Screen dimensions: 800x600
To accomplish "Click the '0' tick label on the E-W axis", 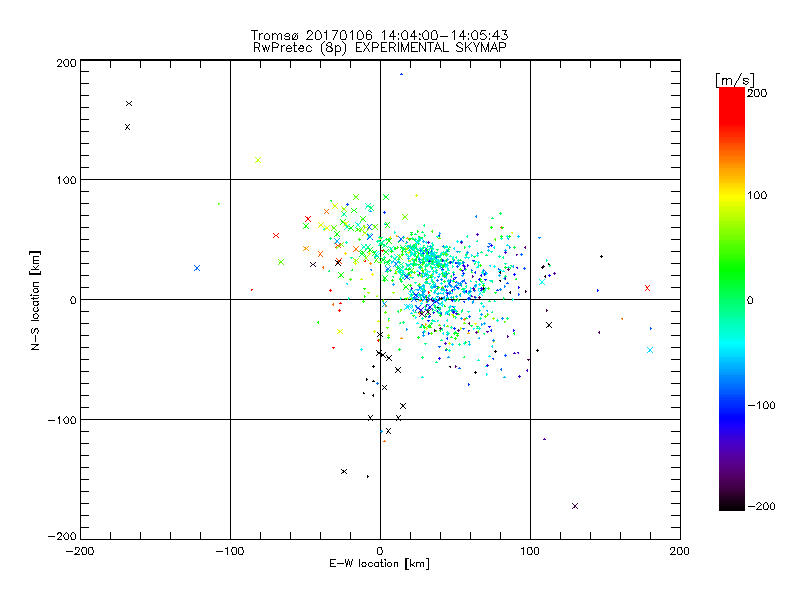I will pos(380,551).
